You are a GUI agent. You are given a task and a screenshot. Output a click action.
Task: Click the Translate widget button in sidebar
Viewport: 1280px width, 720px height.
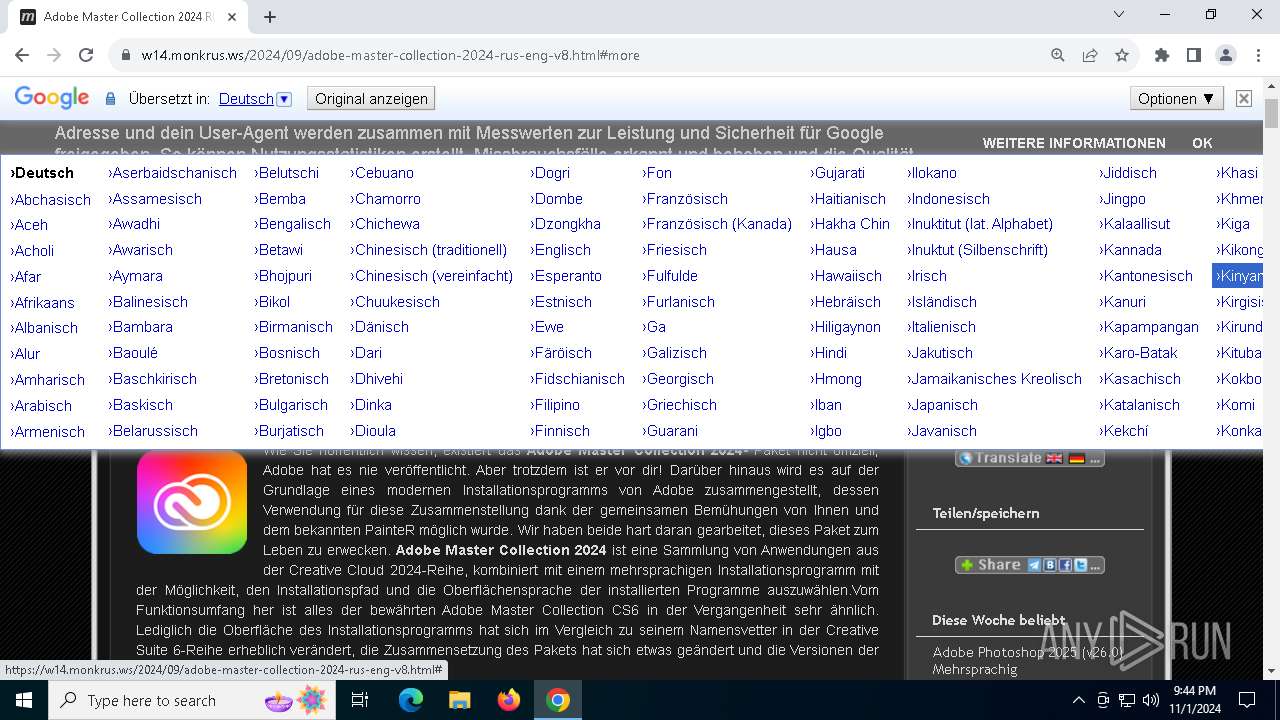tap(1030, 458)
